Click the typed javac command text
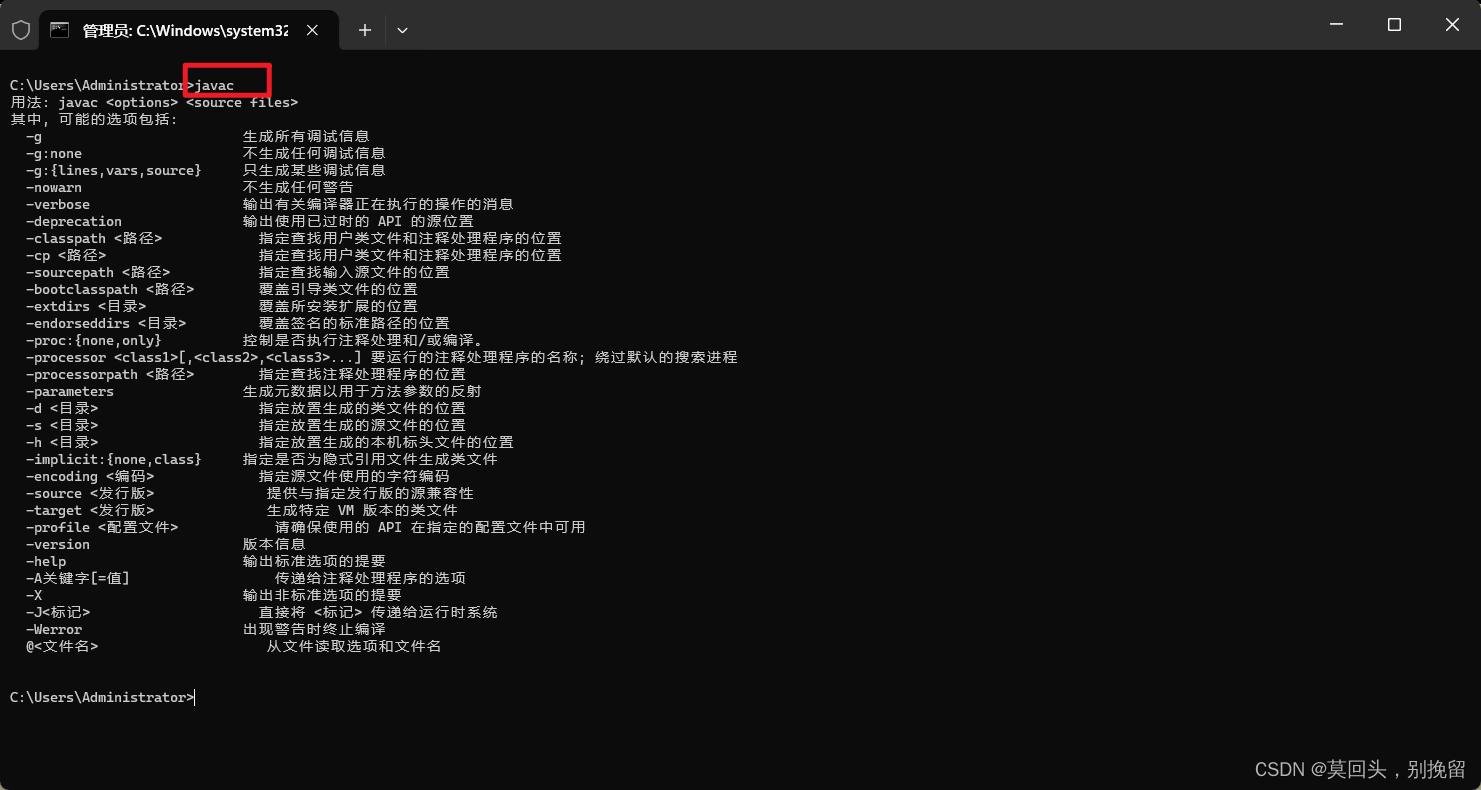 (x=214, y=86)
